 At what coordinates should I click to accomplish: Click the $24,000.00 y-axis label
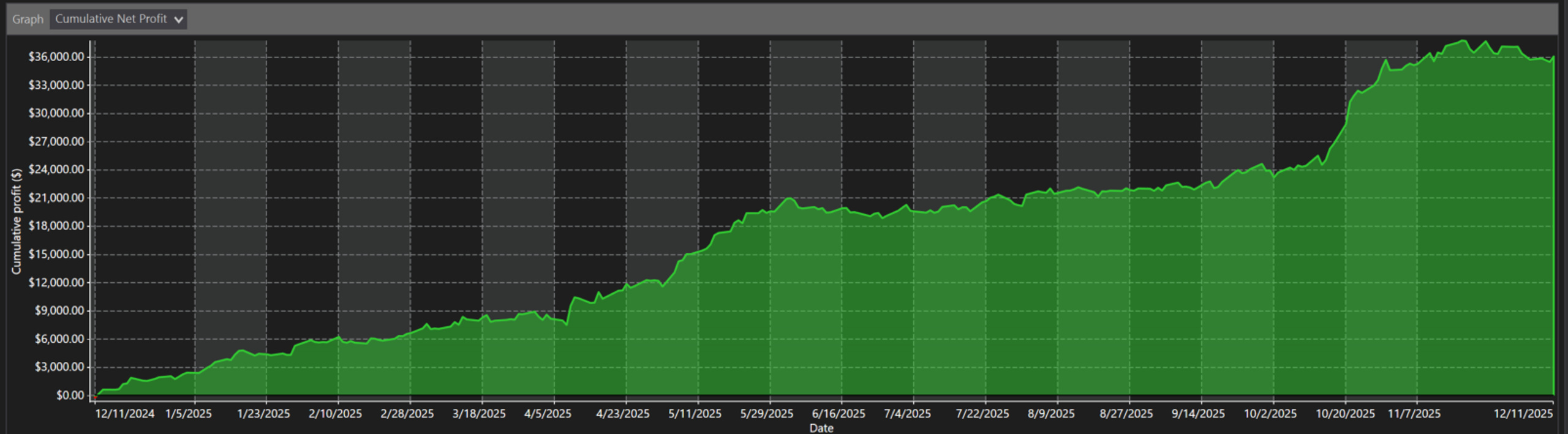coord(56,170)
